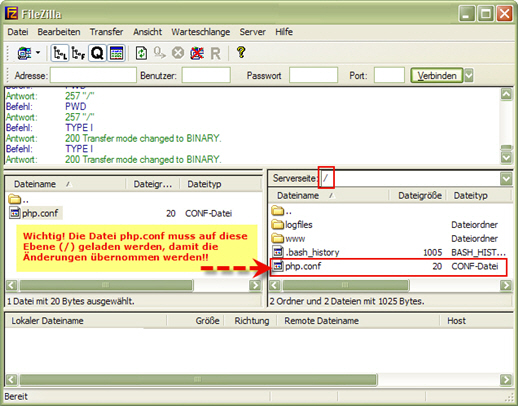Open the Serverseite path dropdown
This screenshot has height=406, width=518.
pos(506,179)
